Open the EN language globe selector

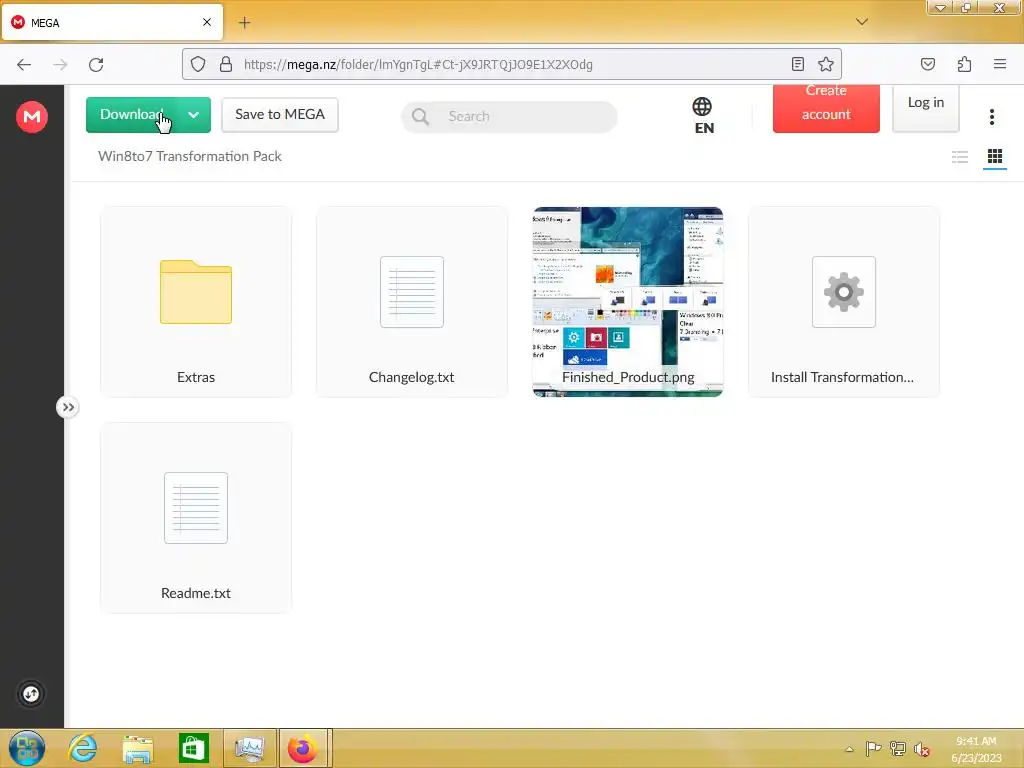point(703,116)
